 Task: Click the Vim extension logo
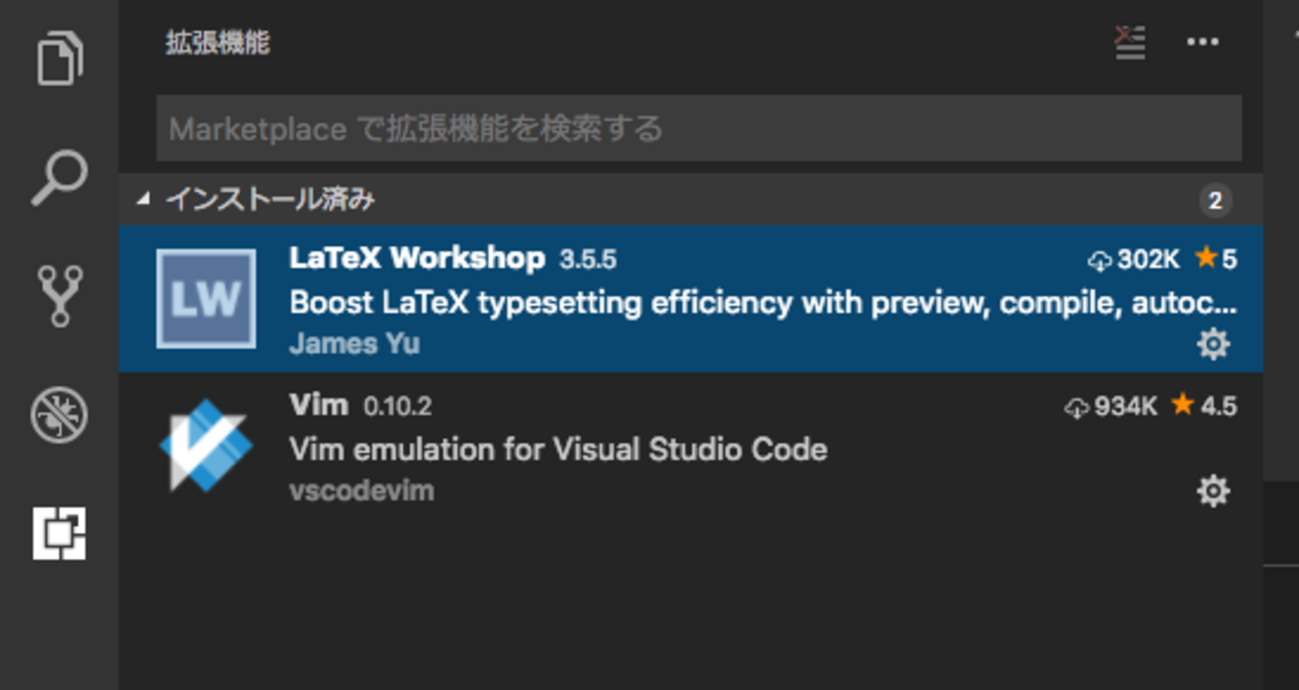coord(206,445)
